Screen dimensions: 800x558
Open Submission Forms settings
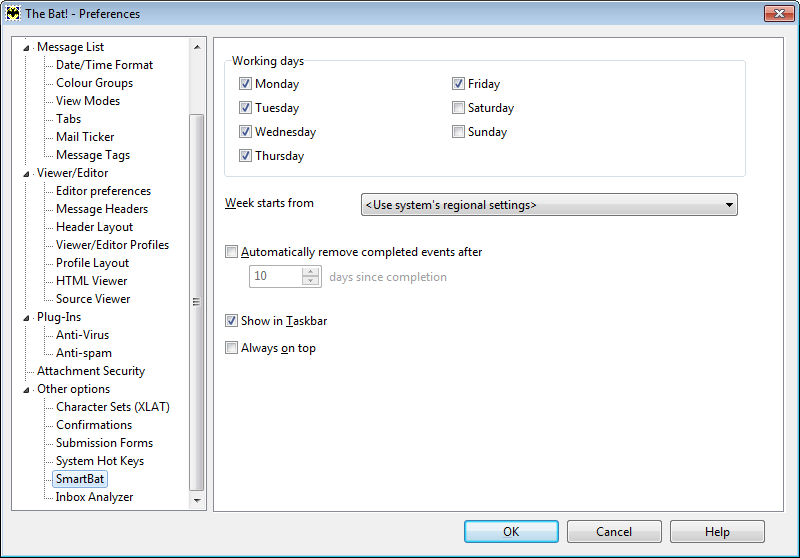105,443
